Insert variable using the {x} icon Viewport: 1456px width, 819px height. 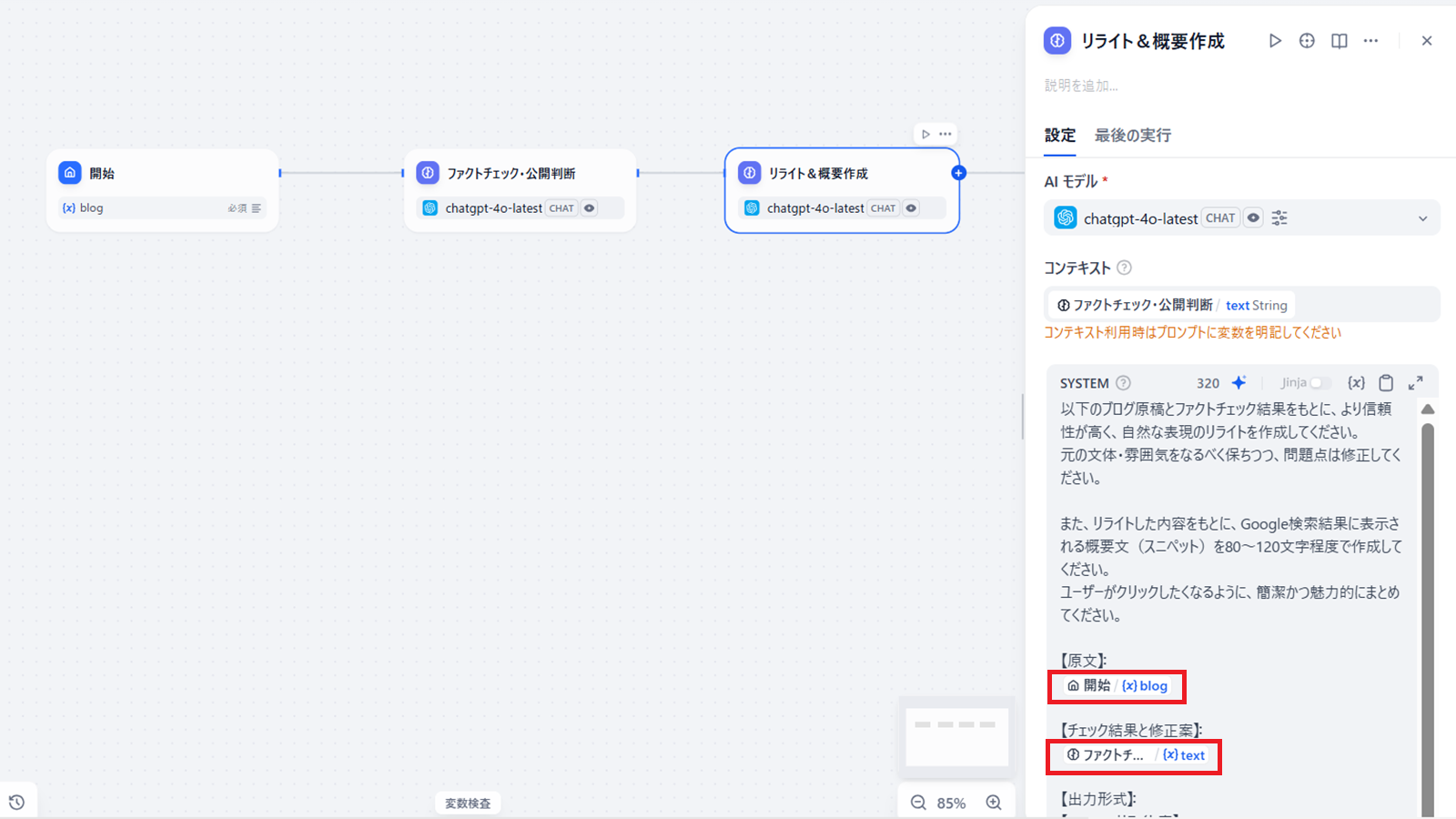click(x=1356, y=383)
